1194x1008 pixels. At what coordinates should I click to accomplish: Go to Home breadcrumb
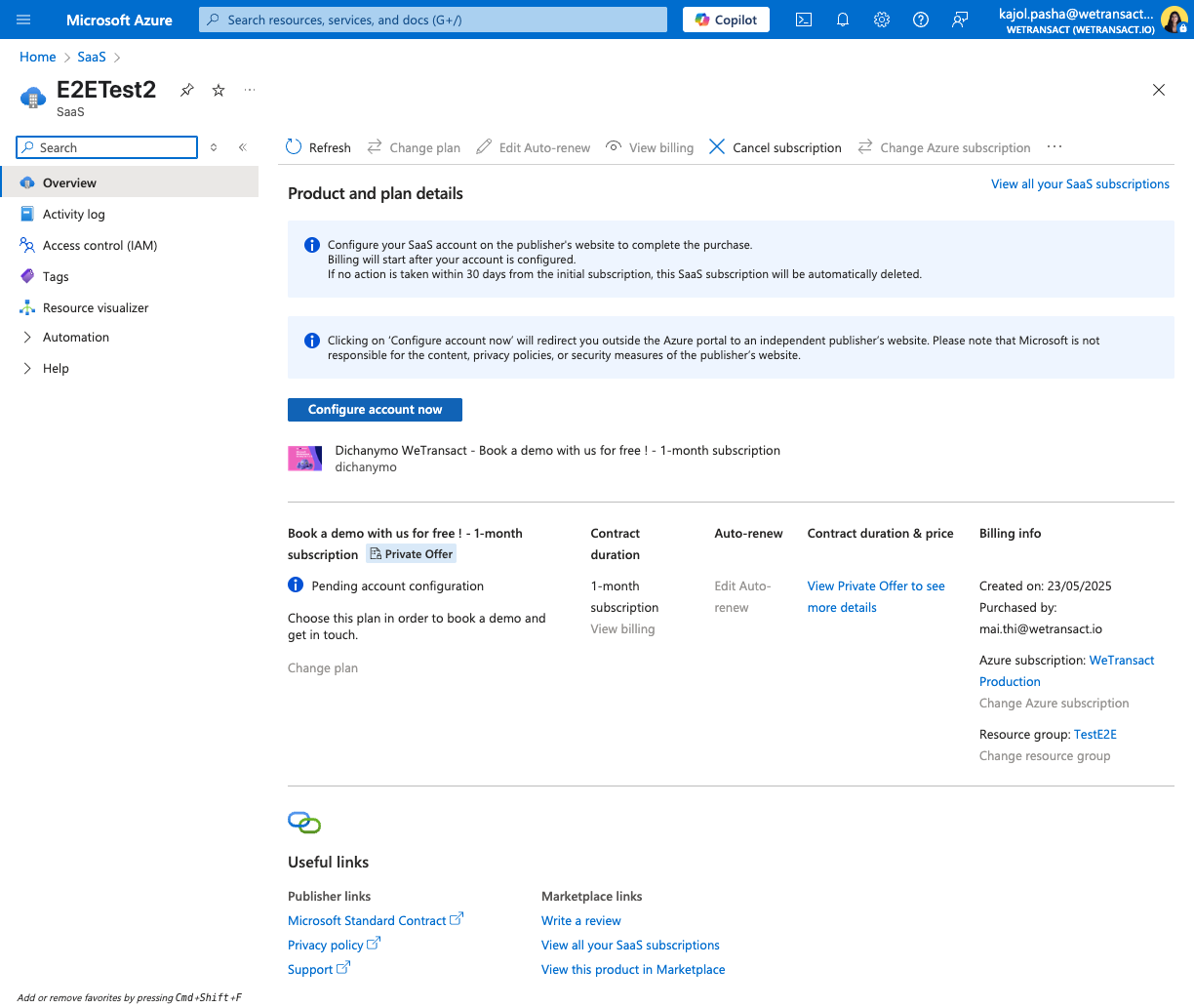(x=38, y=57)
